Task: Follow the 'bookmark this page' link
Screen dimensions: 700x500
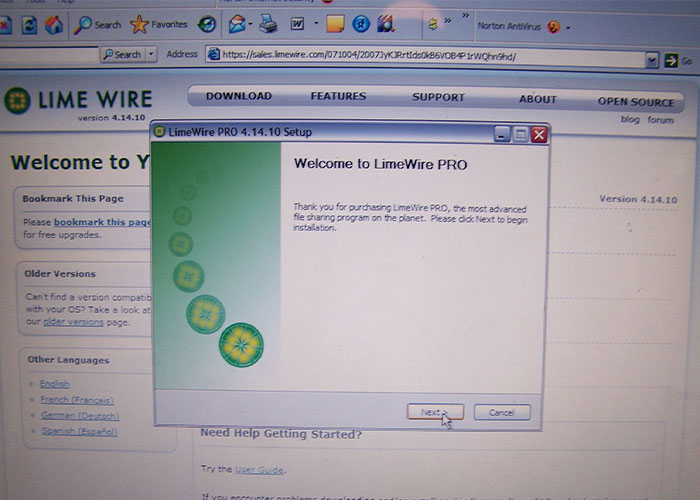Action: [102, 222]
